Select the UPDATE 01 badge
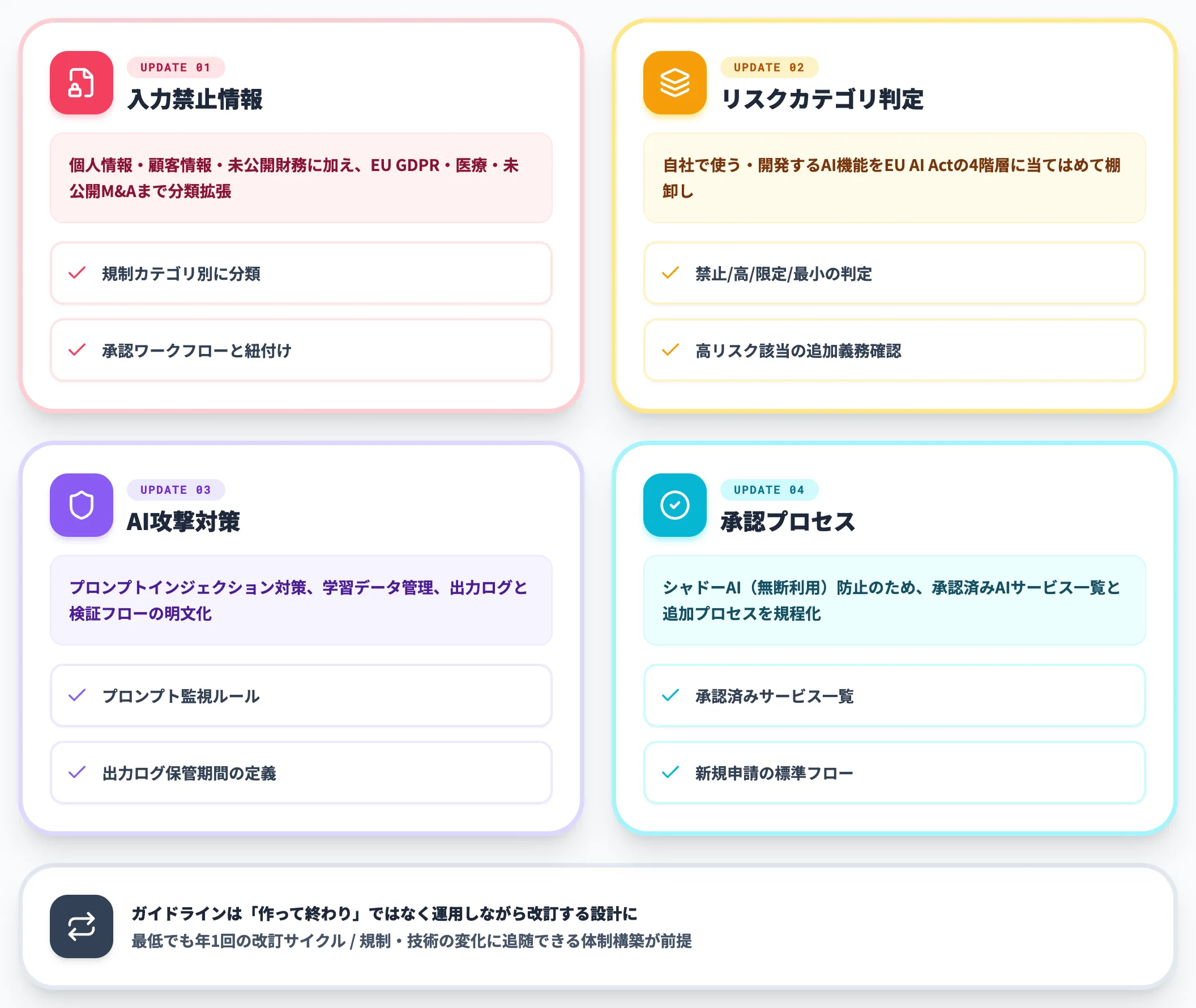 pos(176,67)
